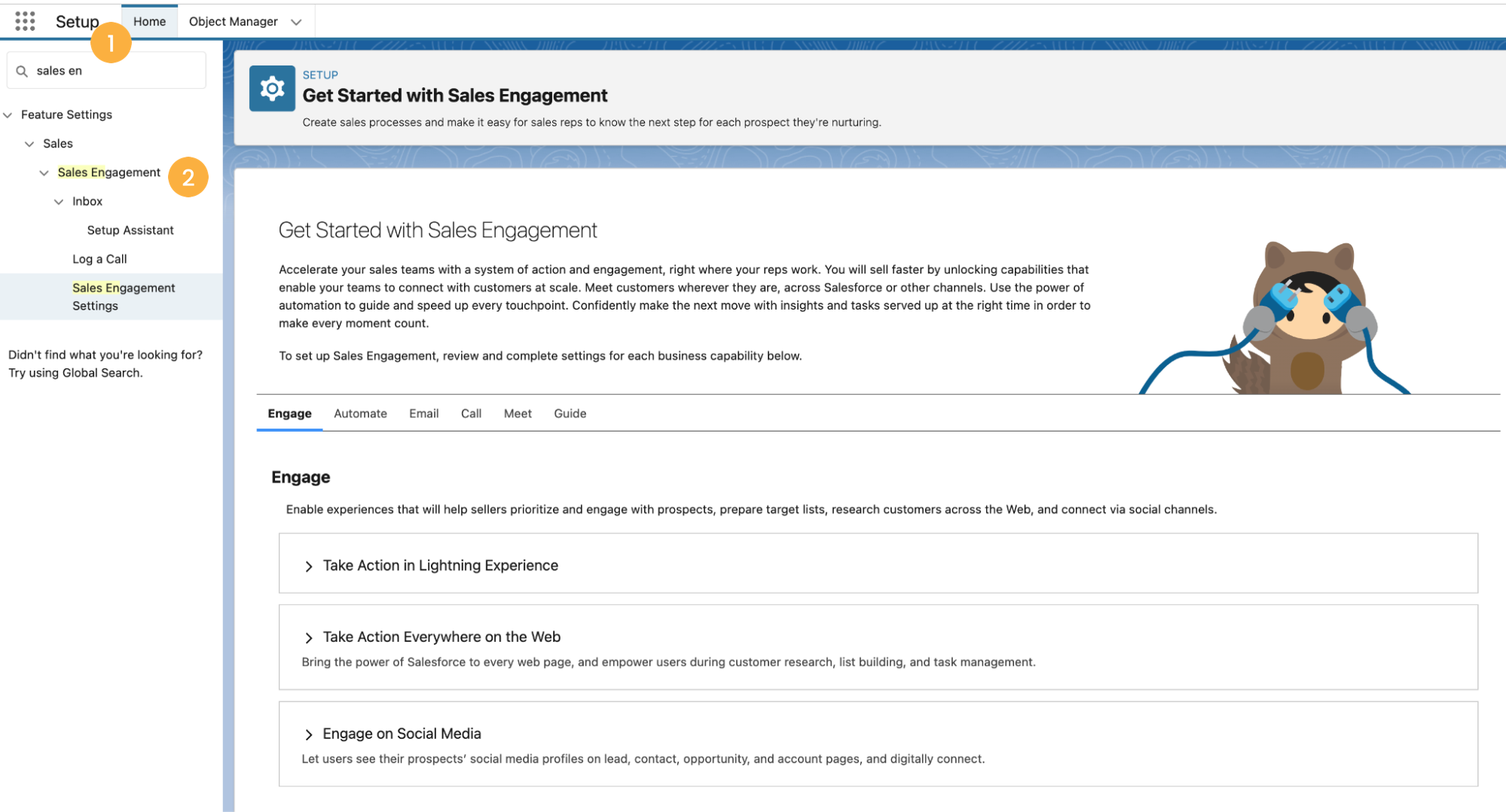Click Take Action Everywhere on the Web heading
The image size is (1506, 812).
441,636
